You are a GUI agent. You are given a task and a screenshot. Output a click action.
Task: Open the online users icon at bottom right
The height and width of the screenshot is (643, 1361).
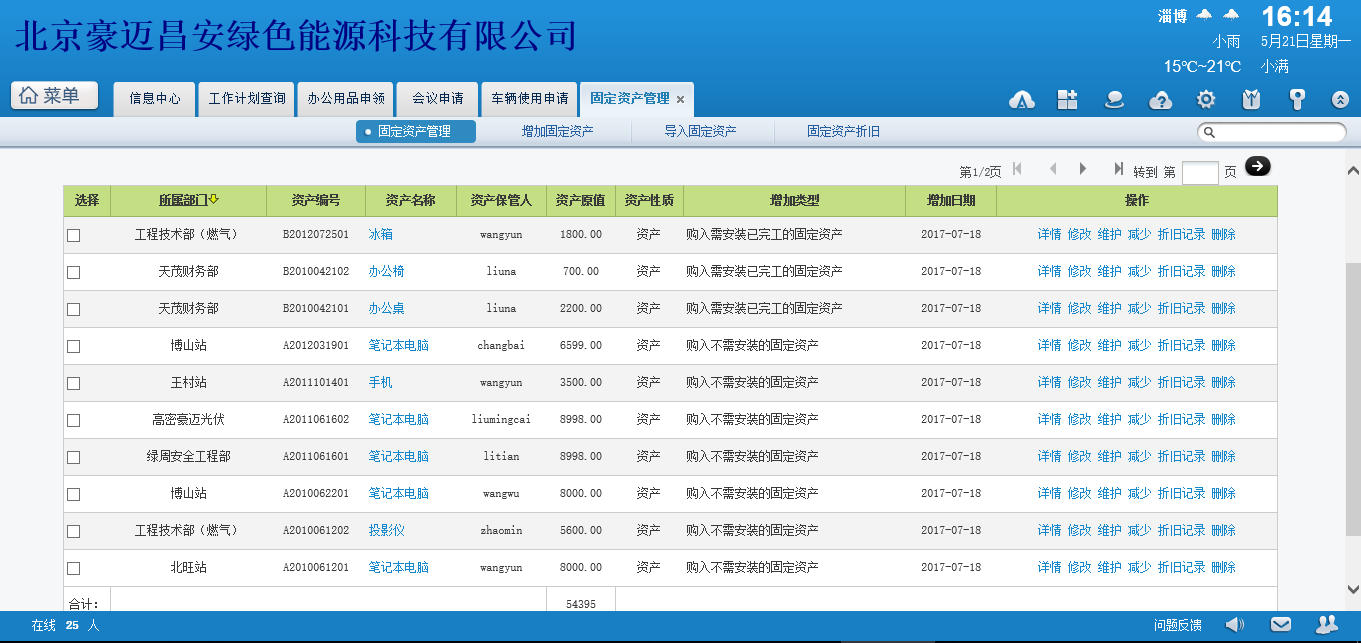1327,625
